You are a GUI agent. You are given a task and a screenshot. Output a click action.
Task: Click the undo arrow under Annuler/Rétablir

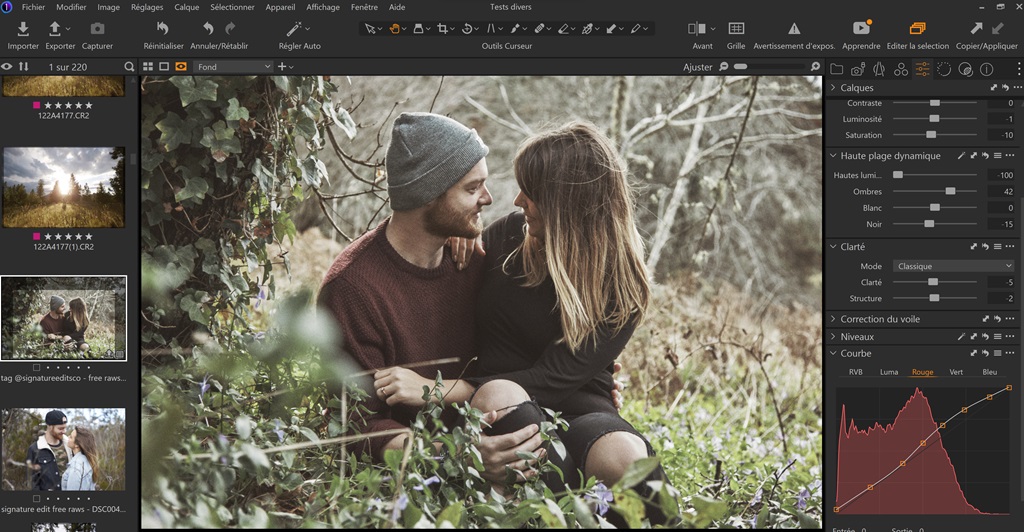pyautogui.click(x=208, y=28)
